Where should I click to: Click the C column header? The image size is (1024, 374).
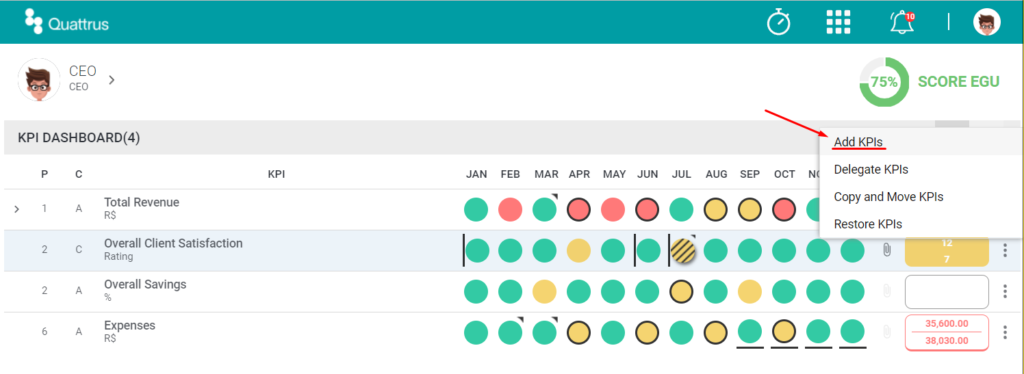click(x=78, y=174)
